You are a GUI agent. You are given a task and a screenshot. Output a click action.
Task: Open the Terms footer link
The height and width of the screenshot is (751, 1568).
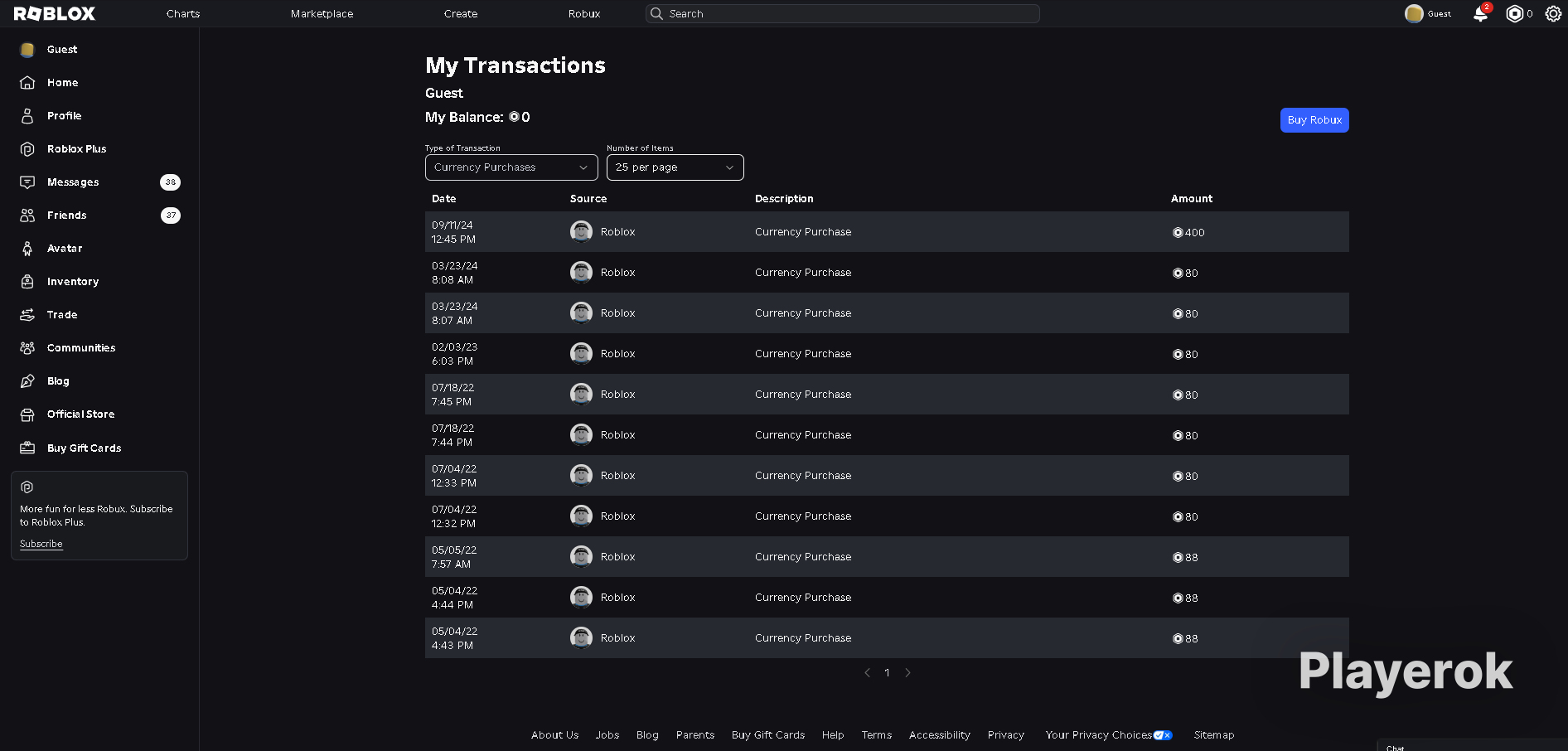(x=877, y=735)
